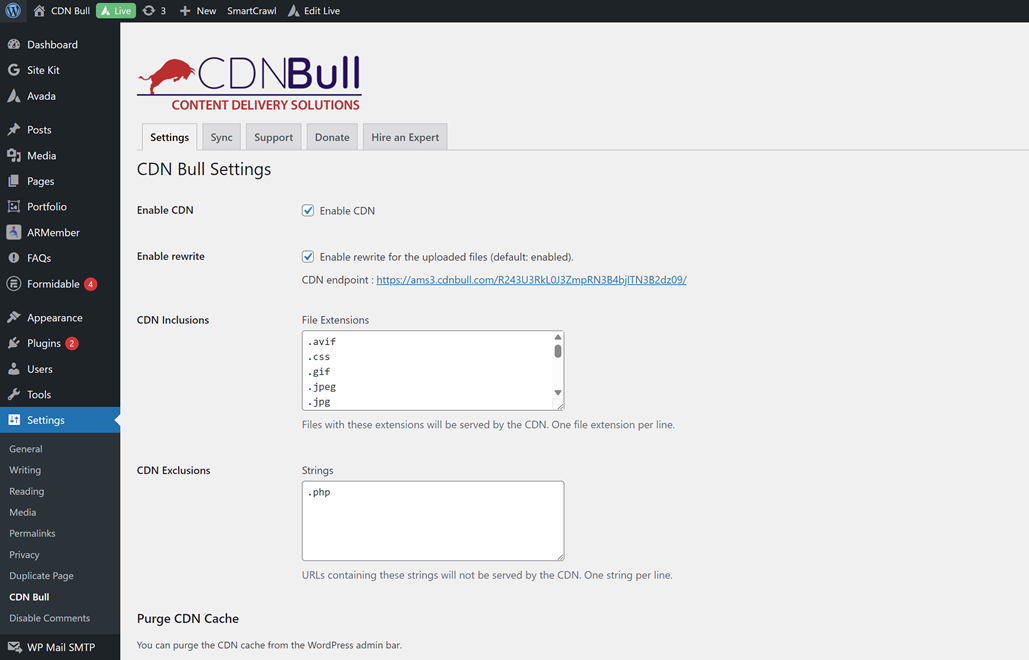Click the Tools wrench icon

pyautogui.click(x=14, y=394)
